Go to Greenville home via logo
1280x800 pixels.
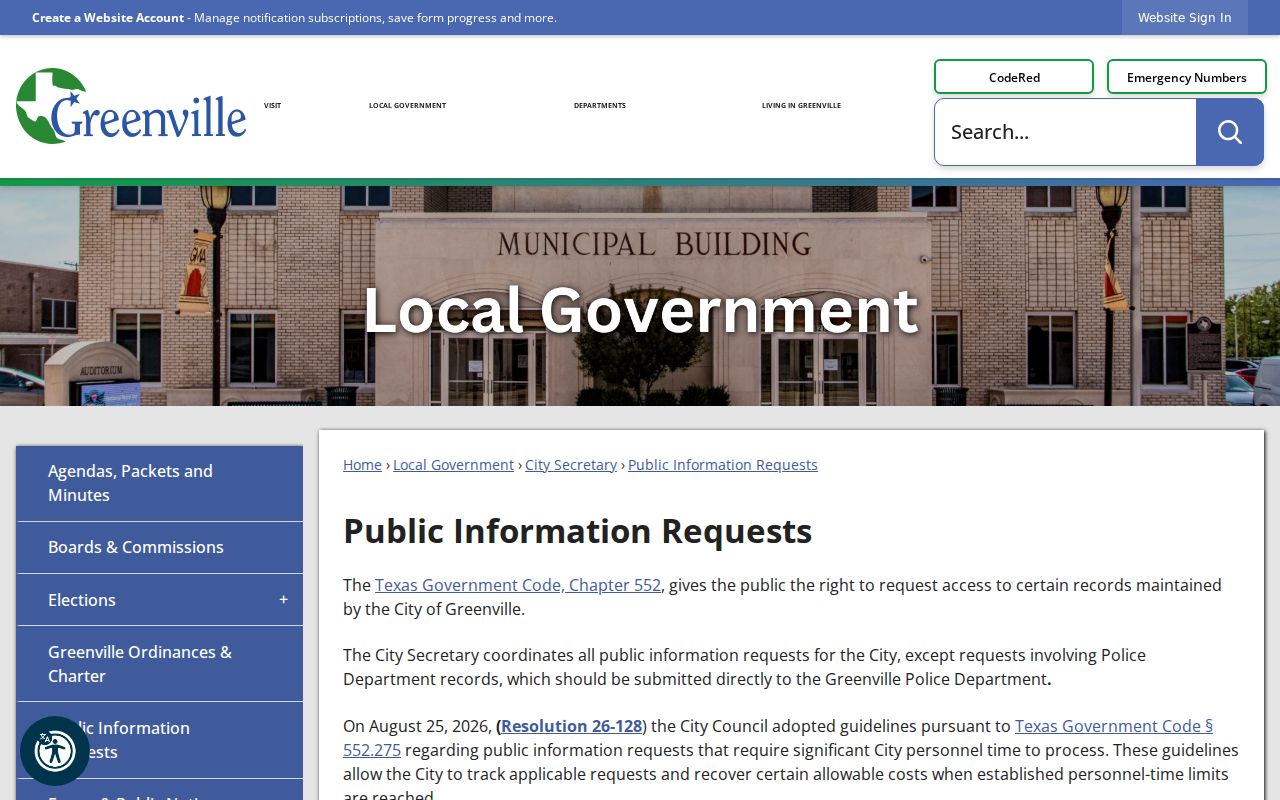pos(131,106)
